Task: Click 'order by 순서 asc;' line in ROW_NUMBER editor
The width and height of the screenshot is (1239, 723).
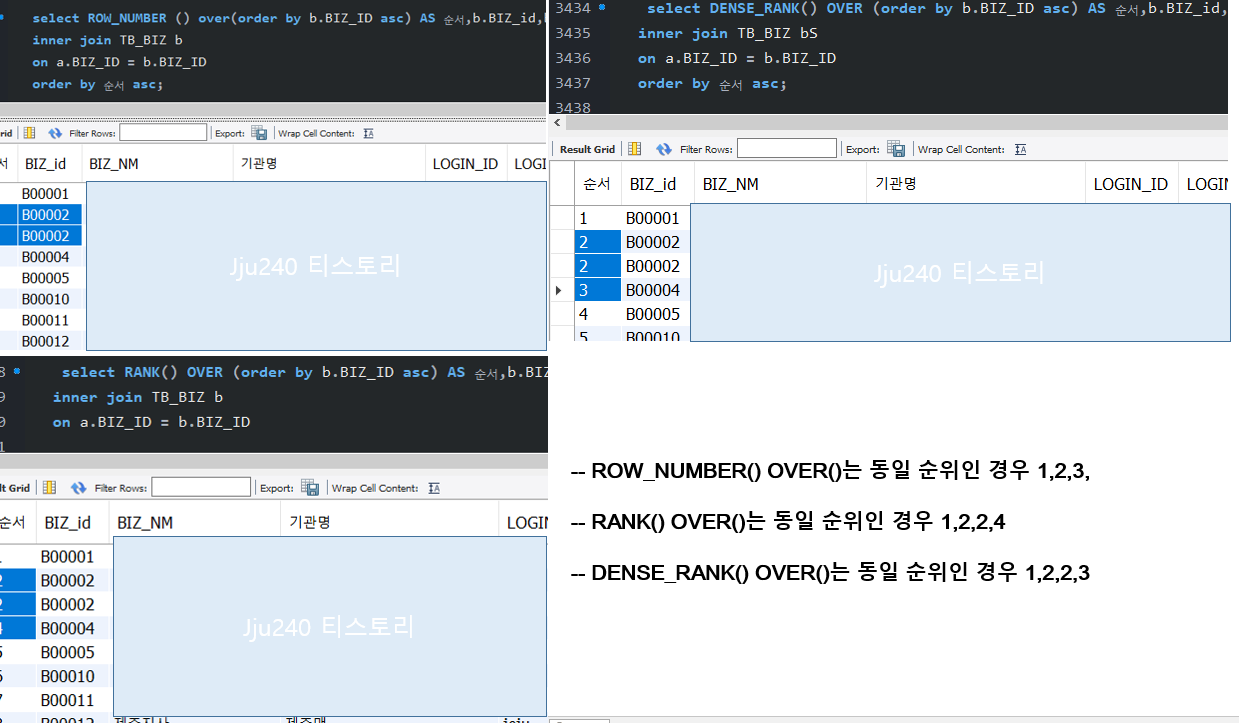Action: pyautogui.click(x=97, y=84)
